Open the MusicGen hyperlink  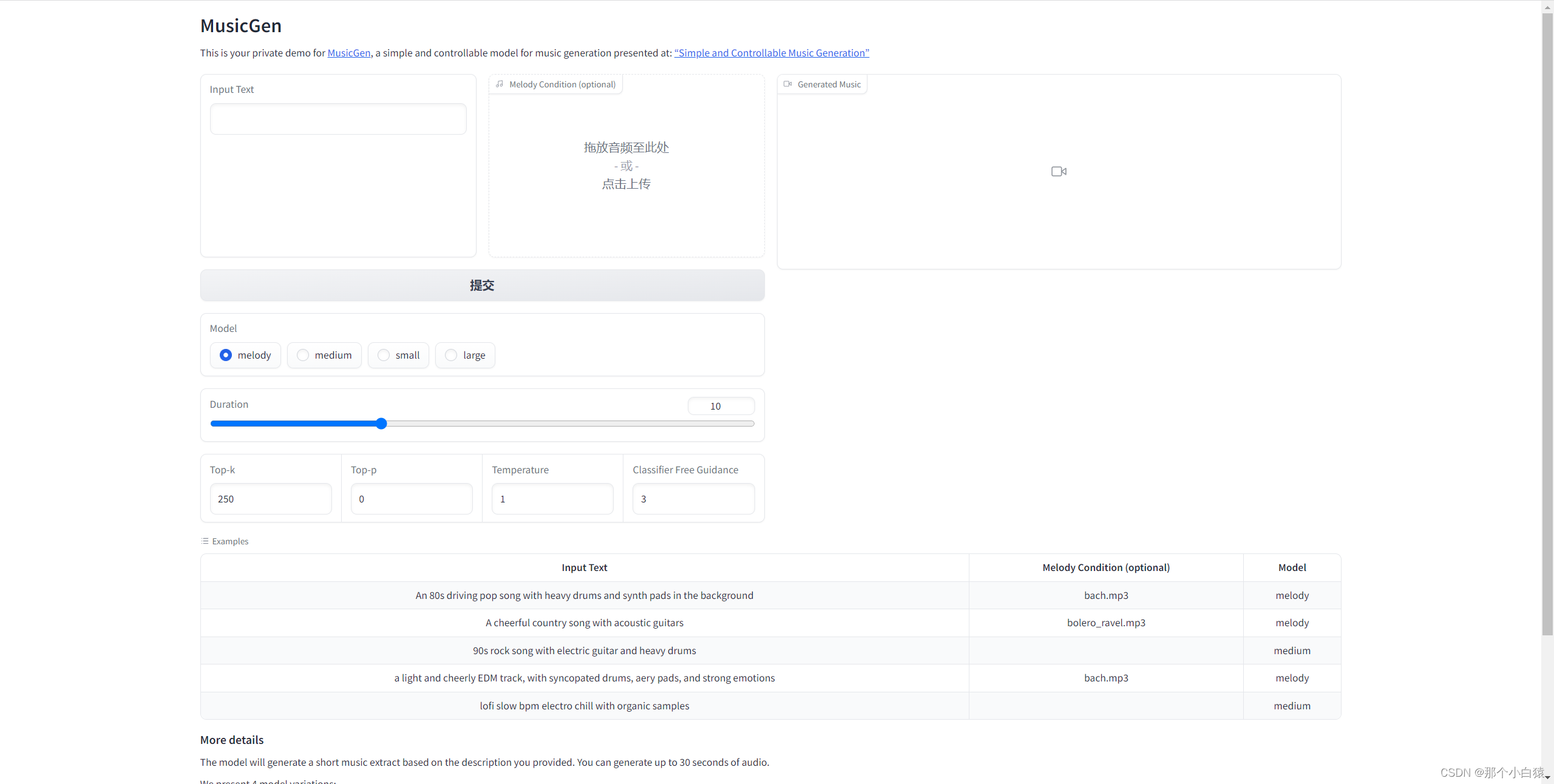coord(348,53)
